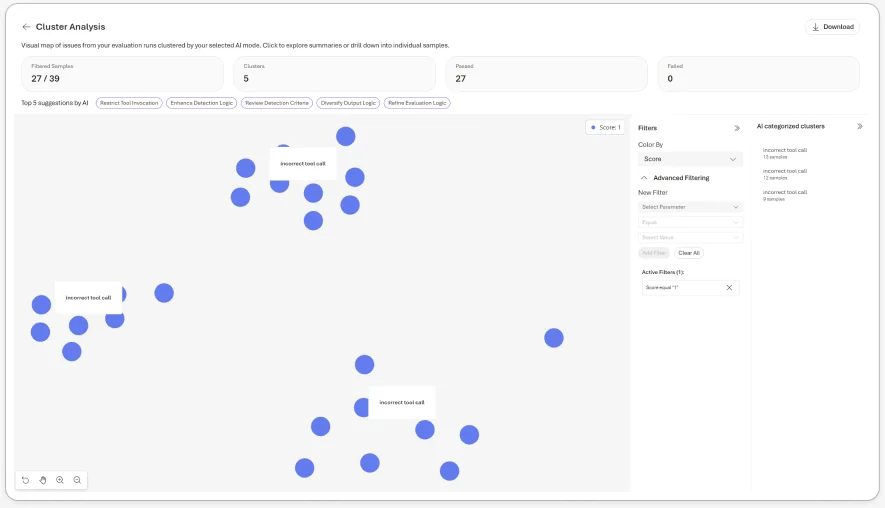The width and height of the screenshot is (885, 508).
Task: Click the incorrect tool call label in left cluster
Action: tap(88, 297)
